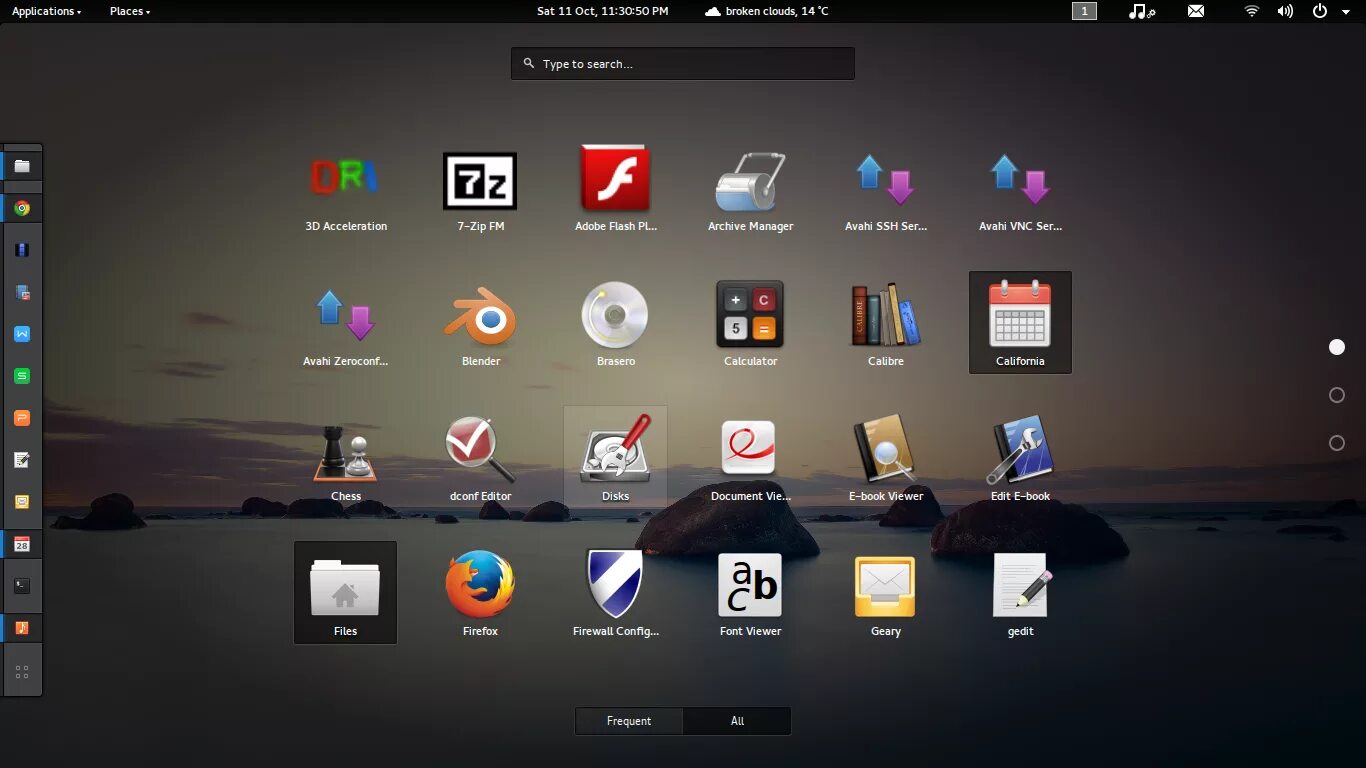Click the Type to search field

pos(683,64)
